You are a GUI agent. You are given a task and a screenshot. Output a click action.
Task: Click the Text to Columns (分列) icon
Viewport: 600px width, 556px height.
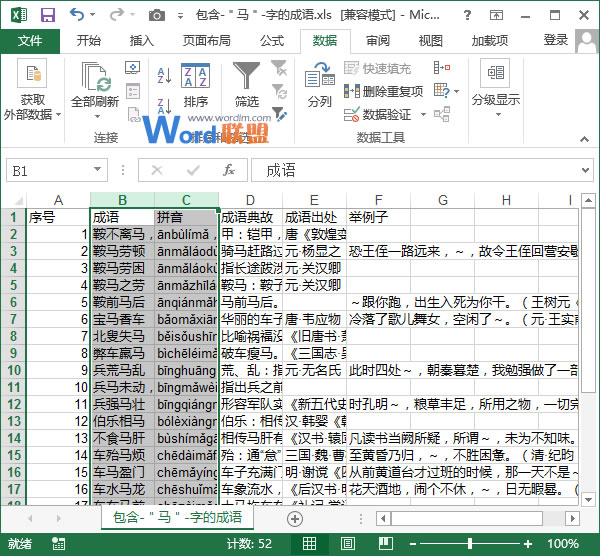click(319, 84)
